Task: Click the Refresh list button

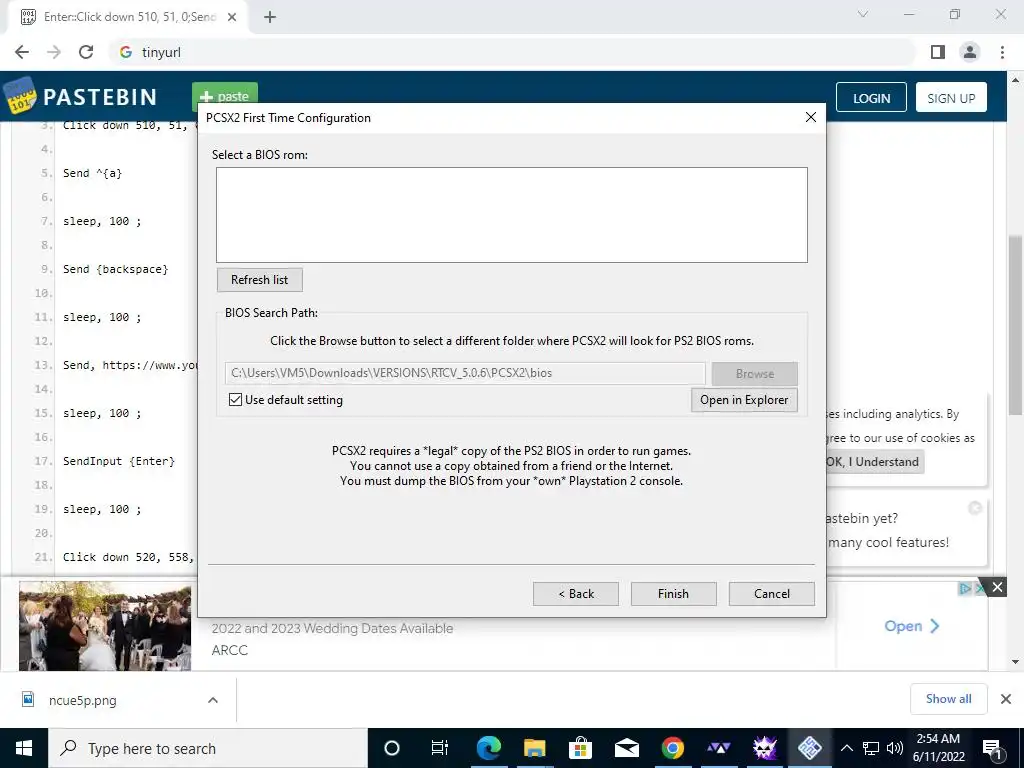Action: [259, 280]
